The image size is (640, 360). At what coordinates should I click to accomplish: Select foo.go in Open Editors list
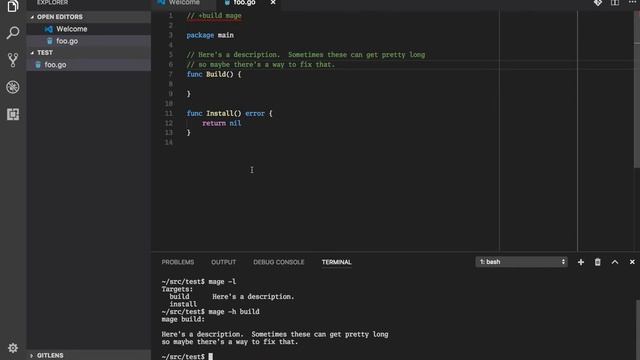[89, 41]
